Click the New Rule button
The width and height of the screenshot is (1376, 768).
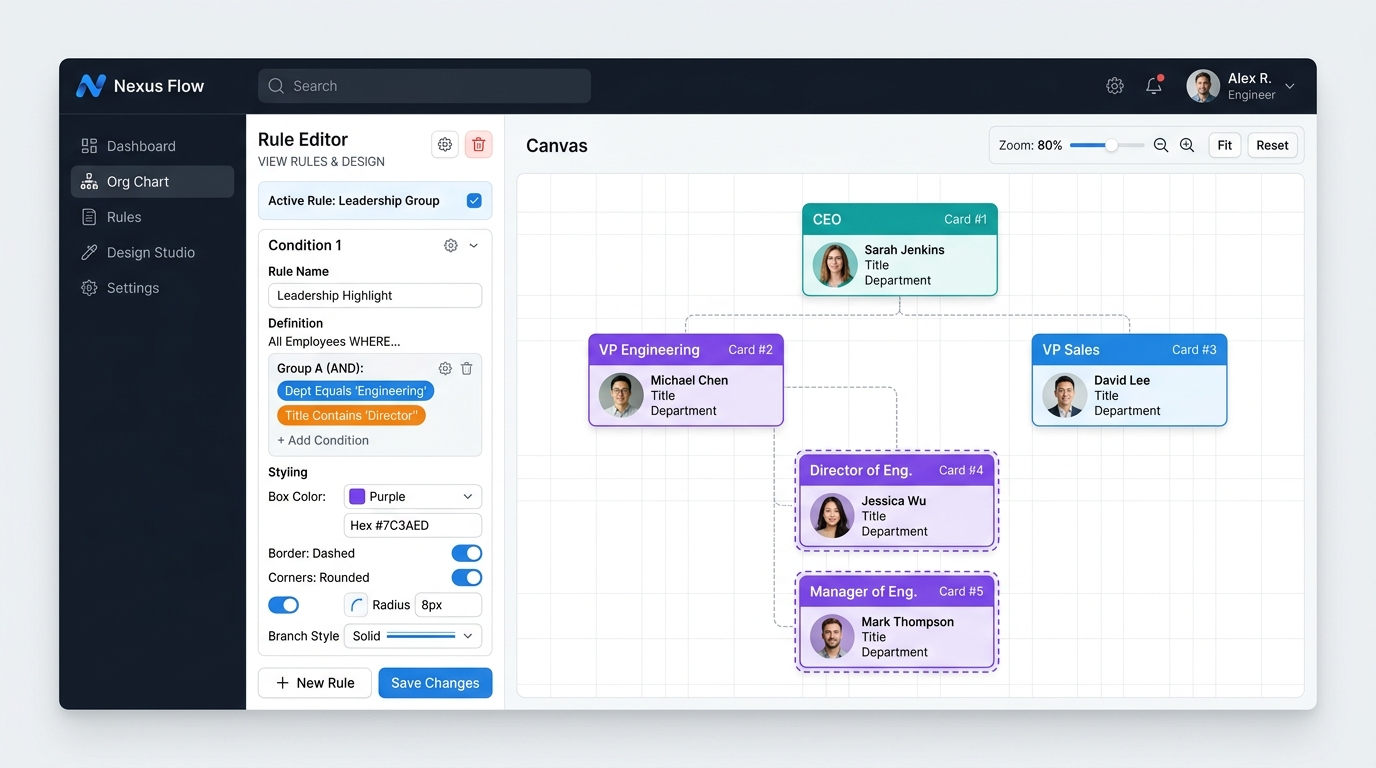pyautogui.click(x=315, y=683)
